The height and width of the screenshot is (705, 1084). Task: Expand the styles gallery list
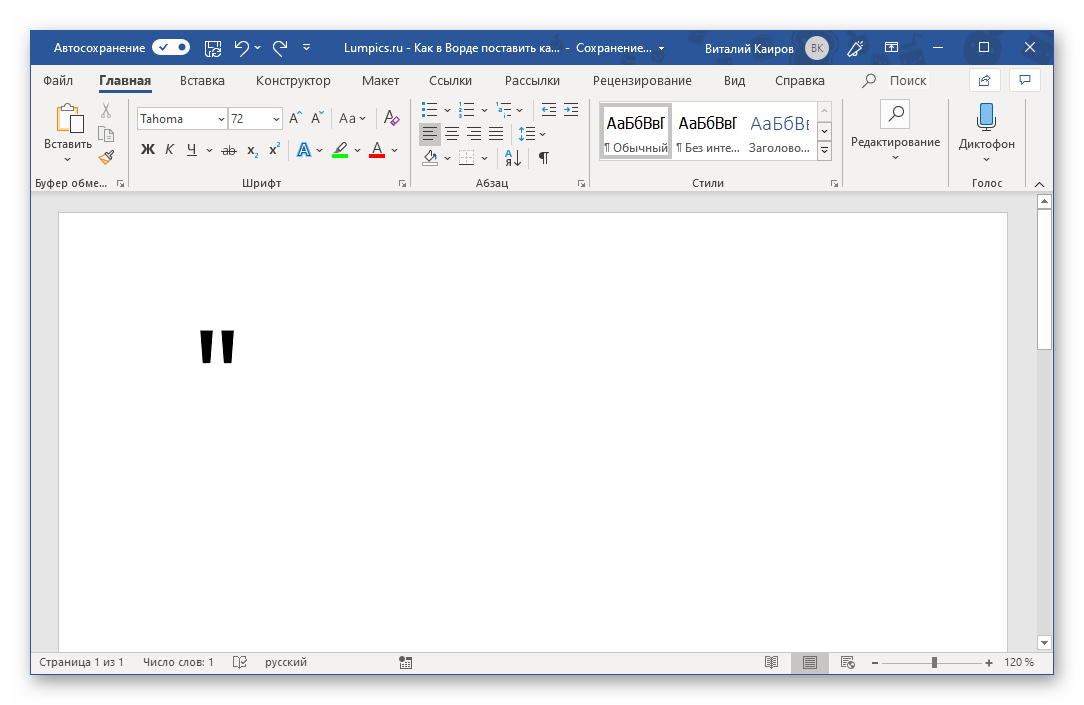pos(825,151)
